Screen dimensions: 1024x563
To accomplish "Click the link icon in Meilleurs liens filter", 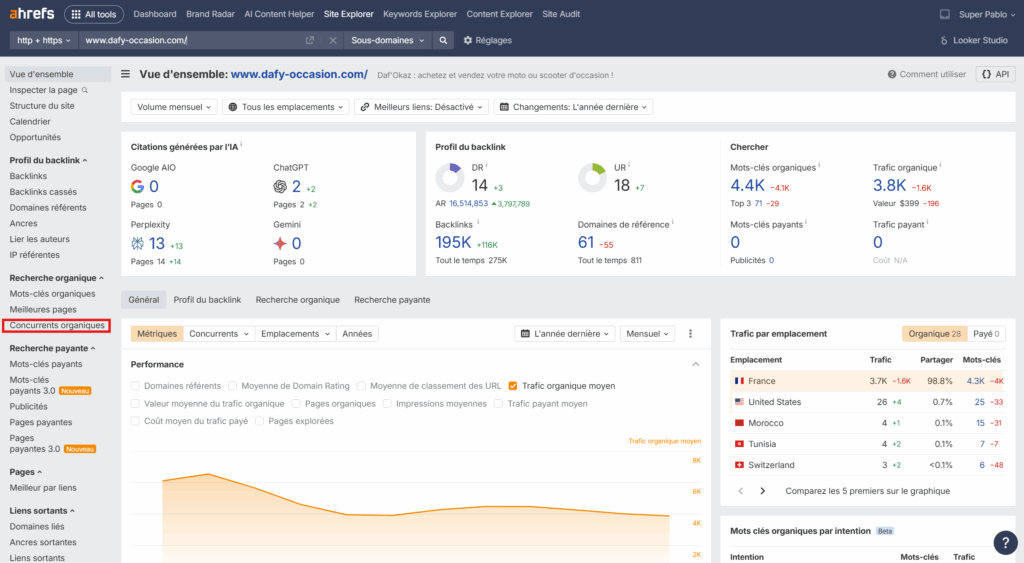I will (x=365, y=107).
